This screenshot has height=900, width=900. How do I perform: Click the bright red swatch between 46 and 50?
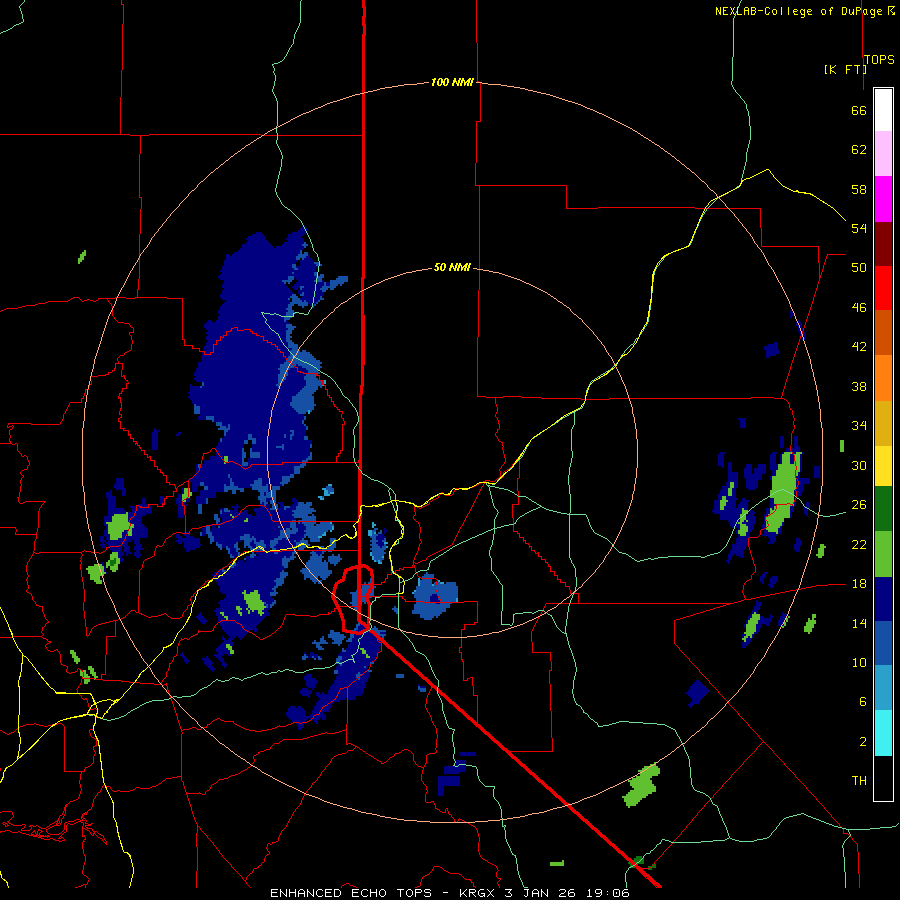point(883,288)
